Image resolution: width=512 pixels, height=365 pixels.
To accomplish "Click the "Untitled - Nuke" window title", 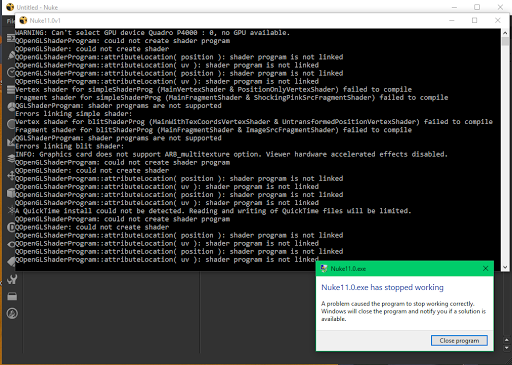I will point(37,7).
